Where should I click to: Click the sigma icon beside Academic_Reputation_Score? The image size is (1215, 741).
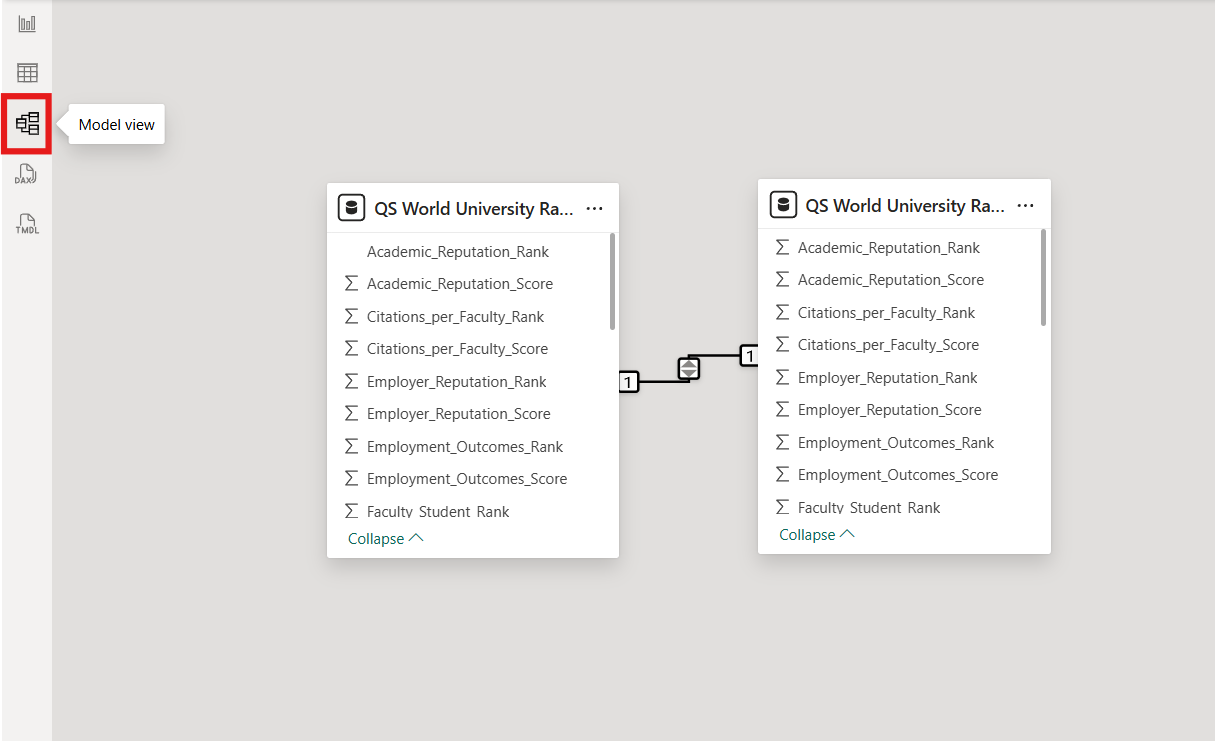pos(351,283)
